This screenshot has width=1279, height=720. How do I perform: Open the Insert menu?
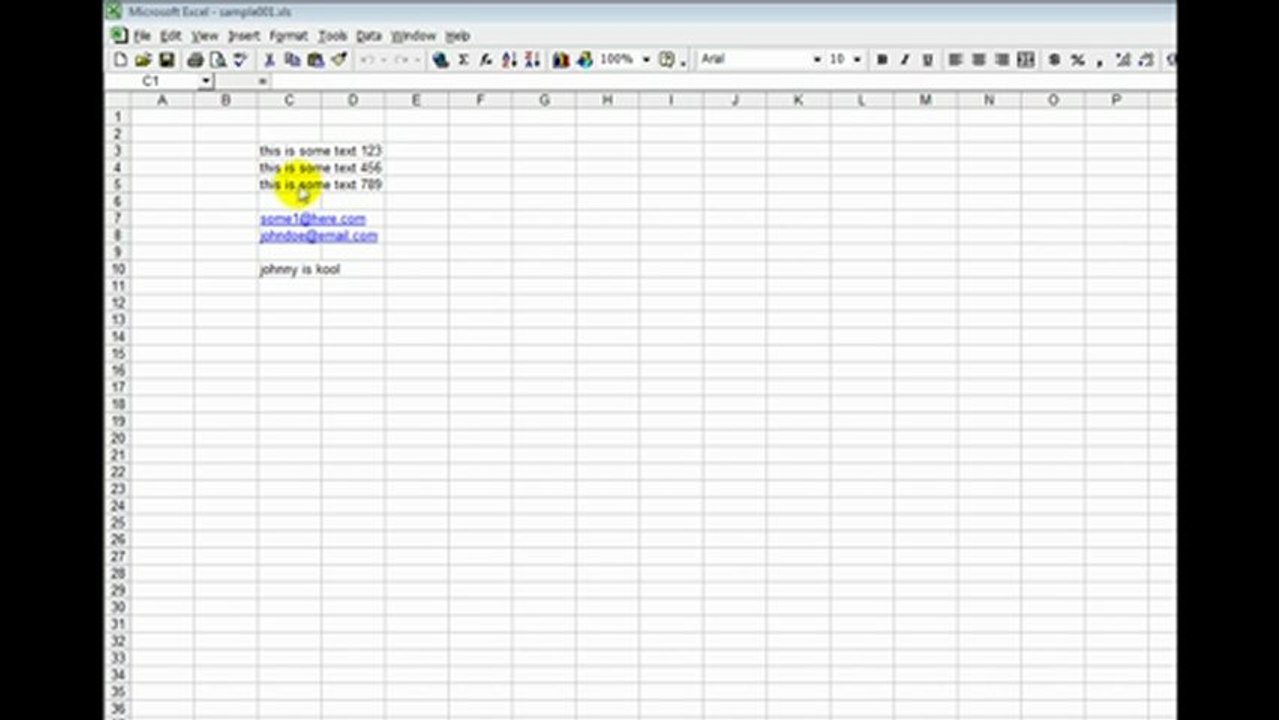tap(244, 36)
